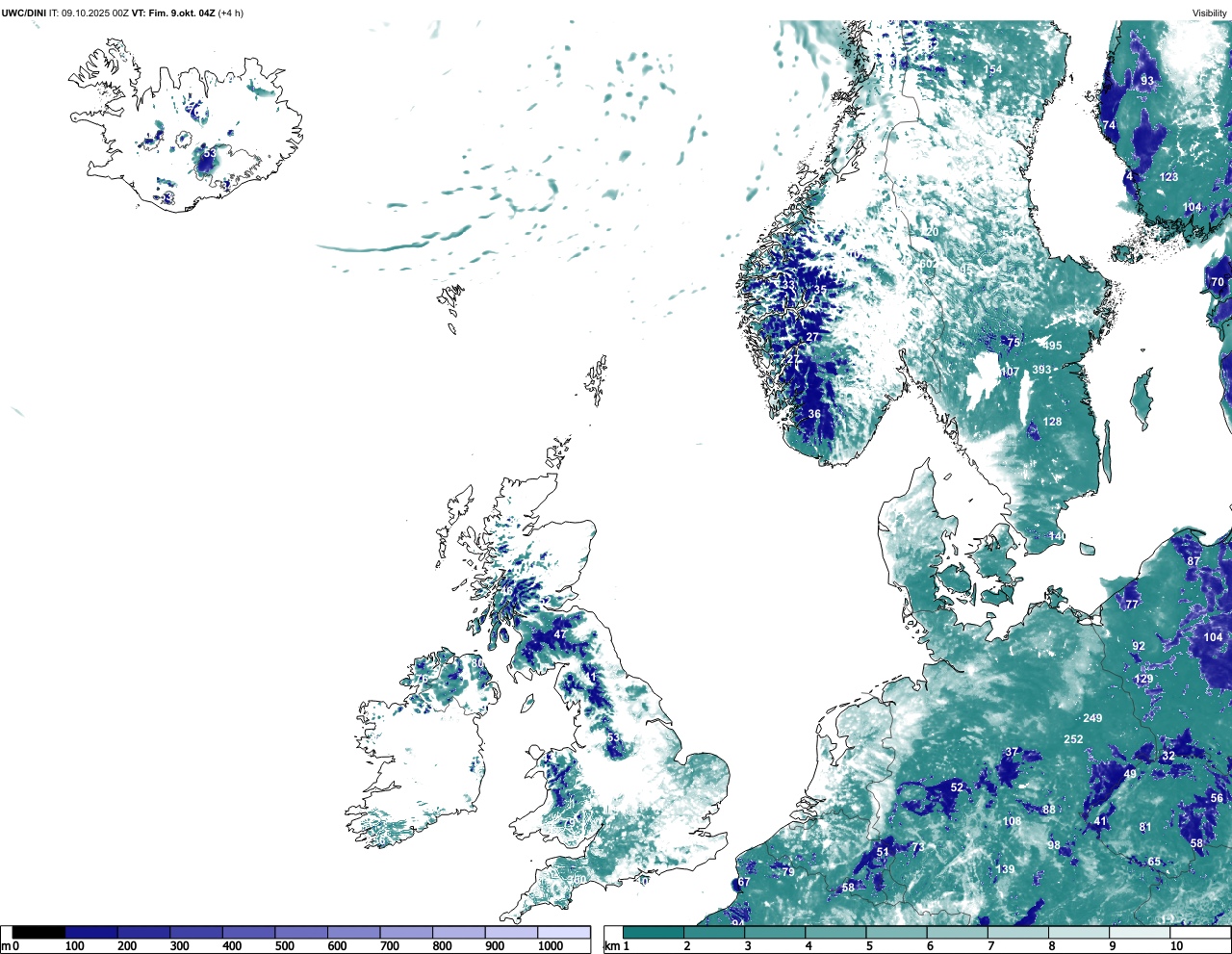Click the 154 value in northern Sweden

[x=993, y=69]
